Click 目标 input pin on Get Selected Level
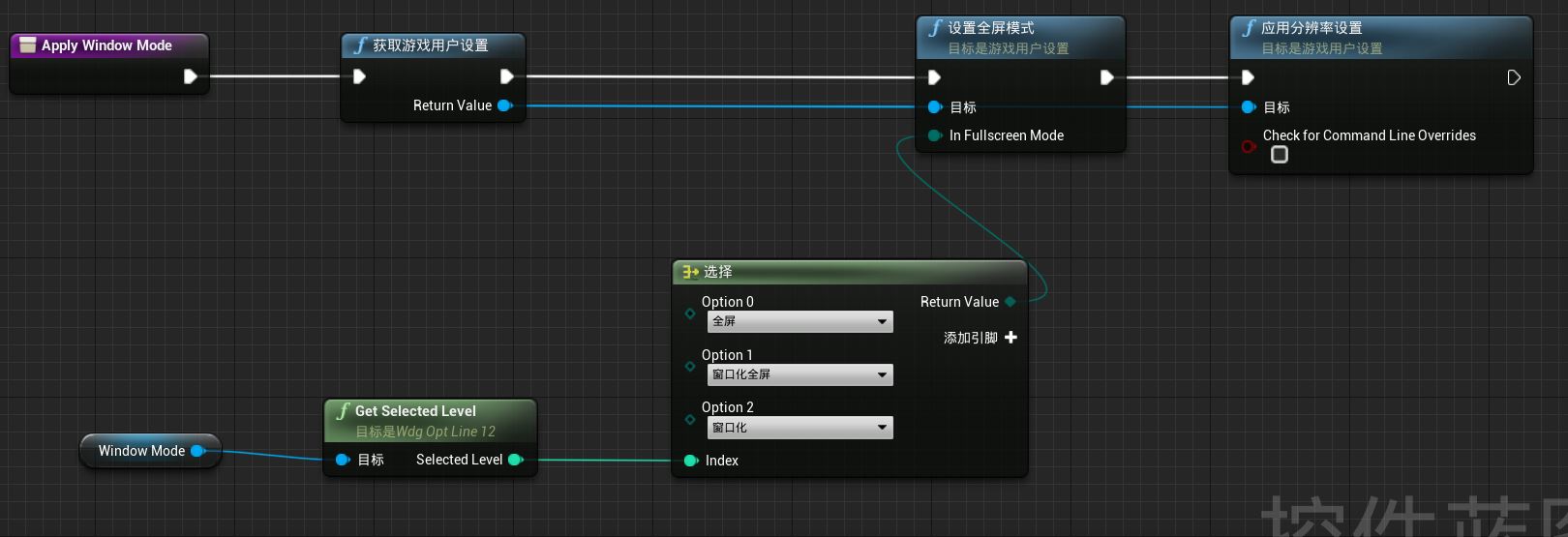This screenshot has height=537, width=1568. click(x=342, y=460)
